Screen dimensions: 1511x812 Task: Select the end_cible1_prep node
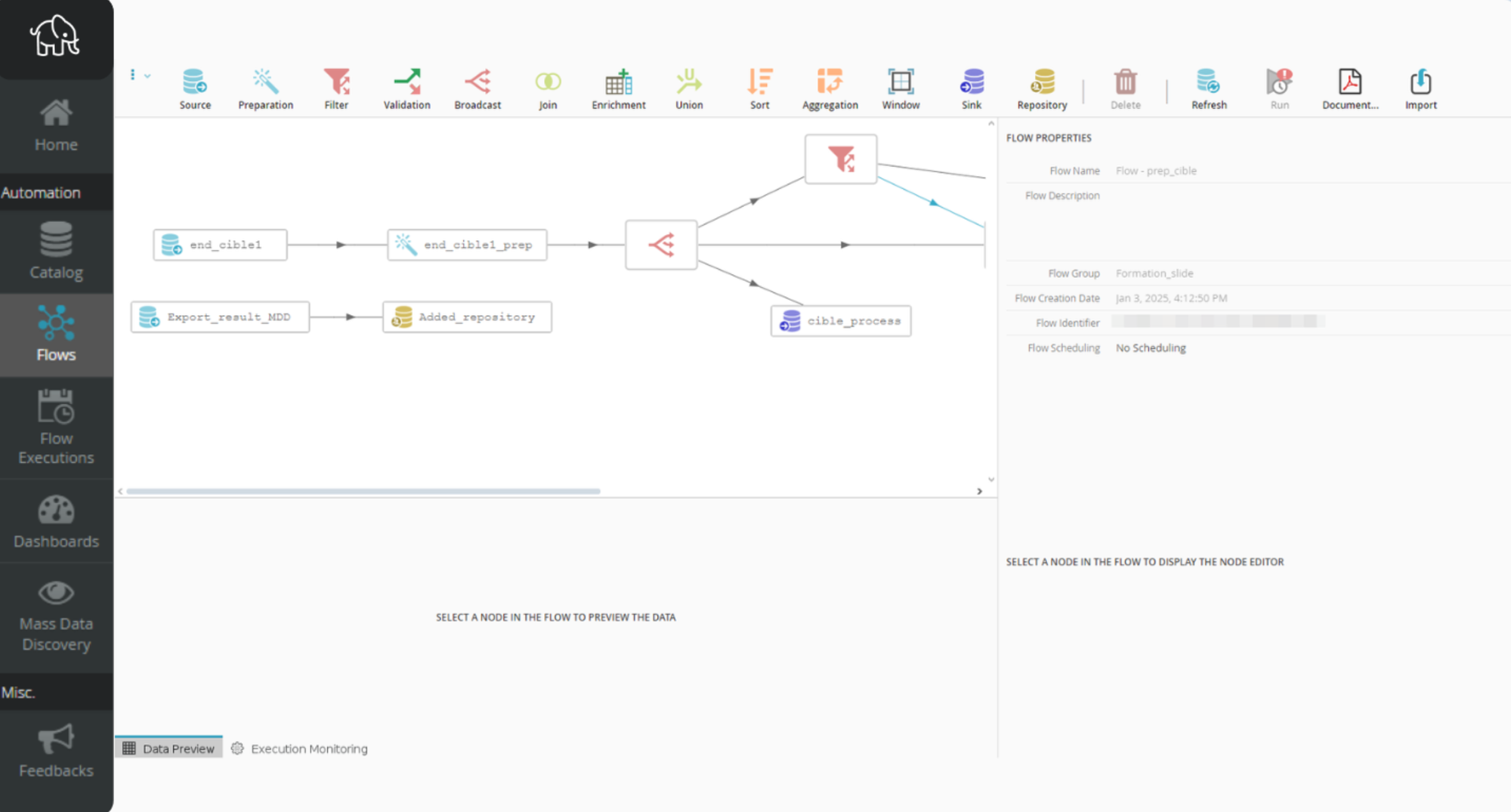(467, 245)
